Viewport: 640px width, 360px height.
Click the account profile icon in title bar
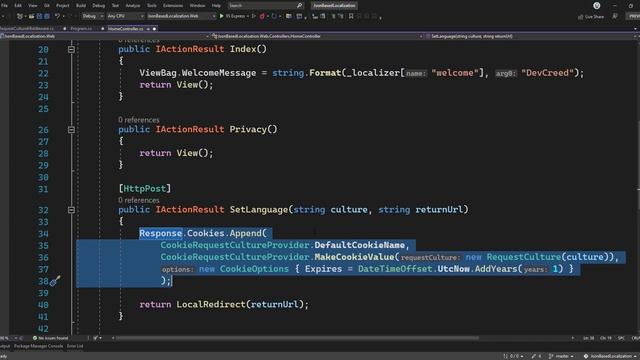[597, 6]
